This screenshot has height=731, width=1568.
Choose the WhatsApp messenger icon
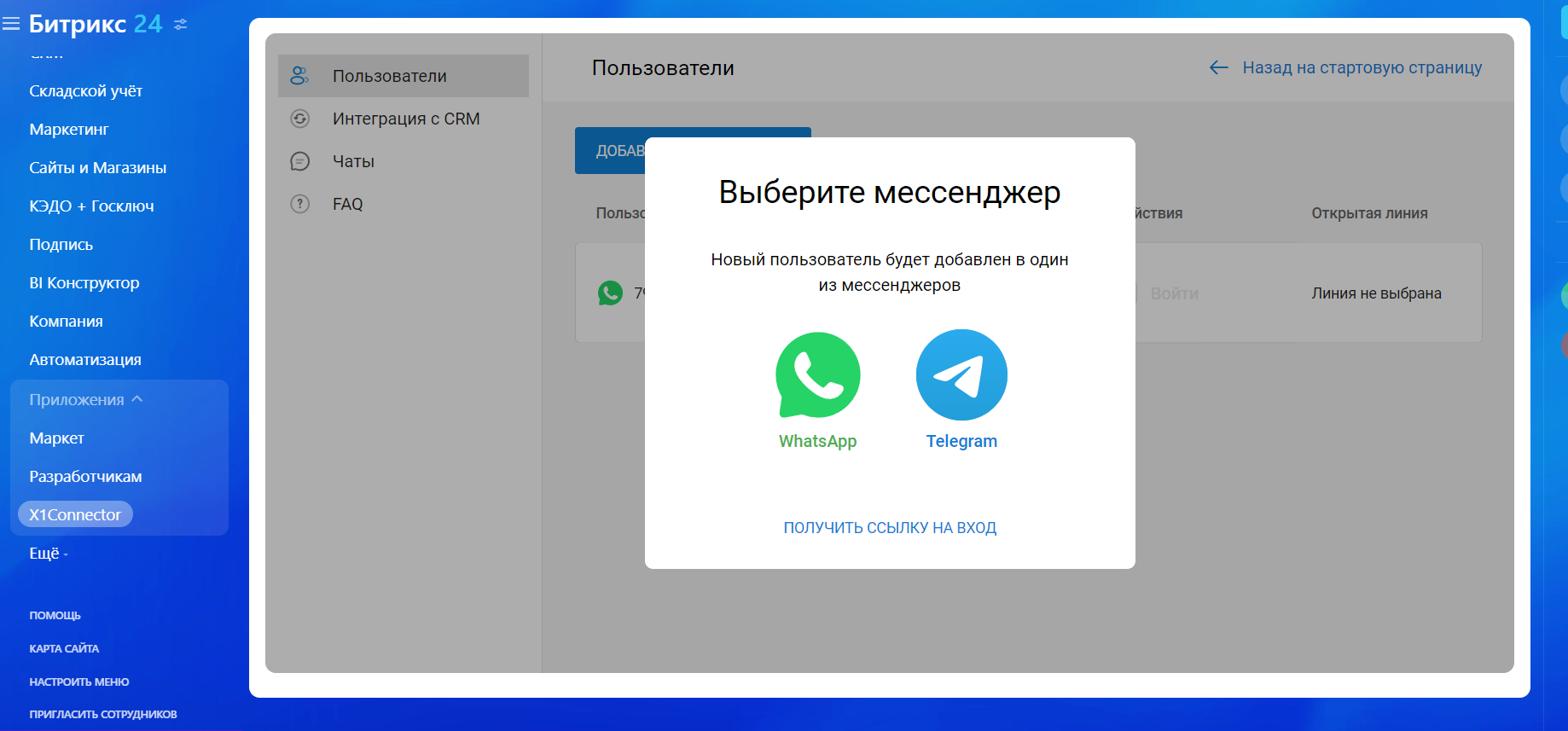tap(818, 374)
